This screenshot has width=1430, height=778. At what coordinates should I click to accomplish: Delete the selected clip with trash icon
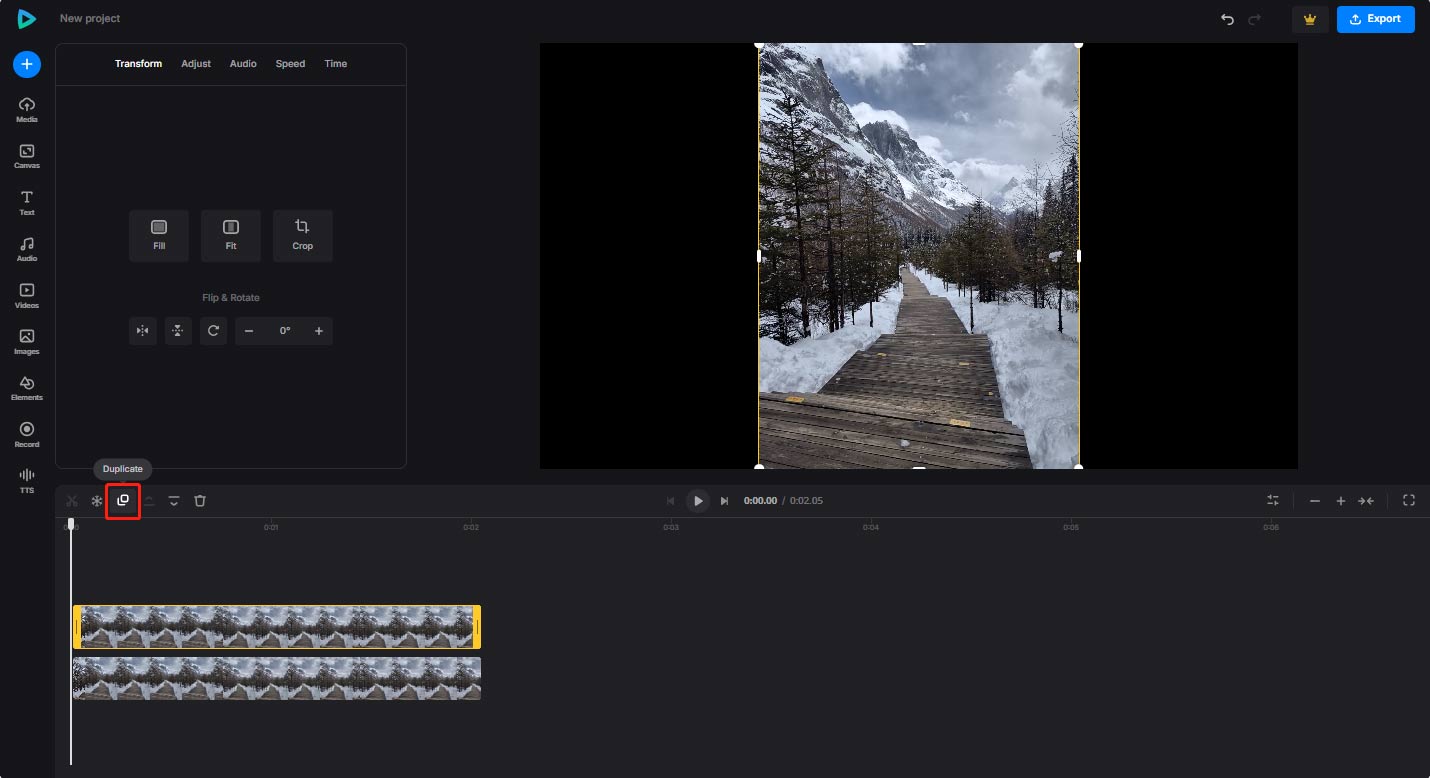pyautogui.click(x=200, y=501)
